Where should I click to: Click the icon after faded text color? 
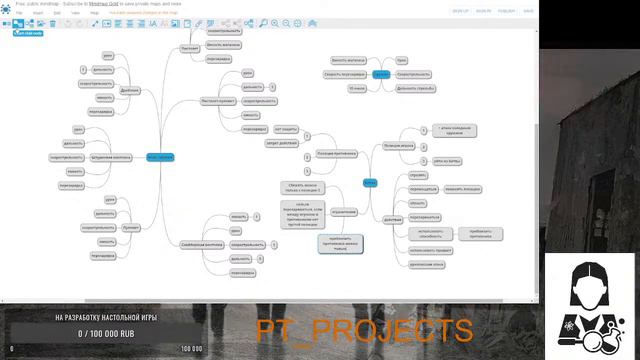pos(176,24)
